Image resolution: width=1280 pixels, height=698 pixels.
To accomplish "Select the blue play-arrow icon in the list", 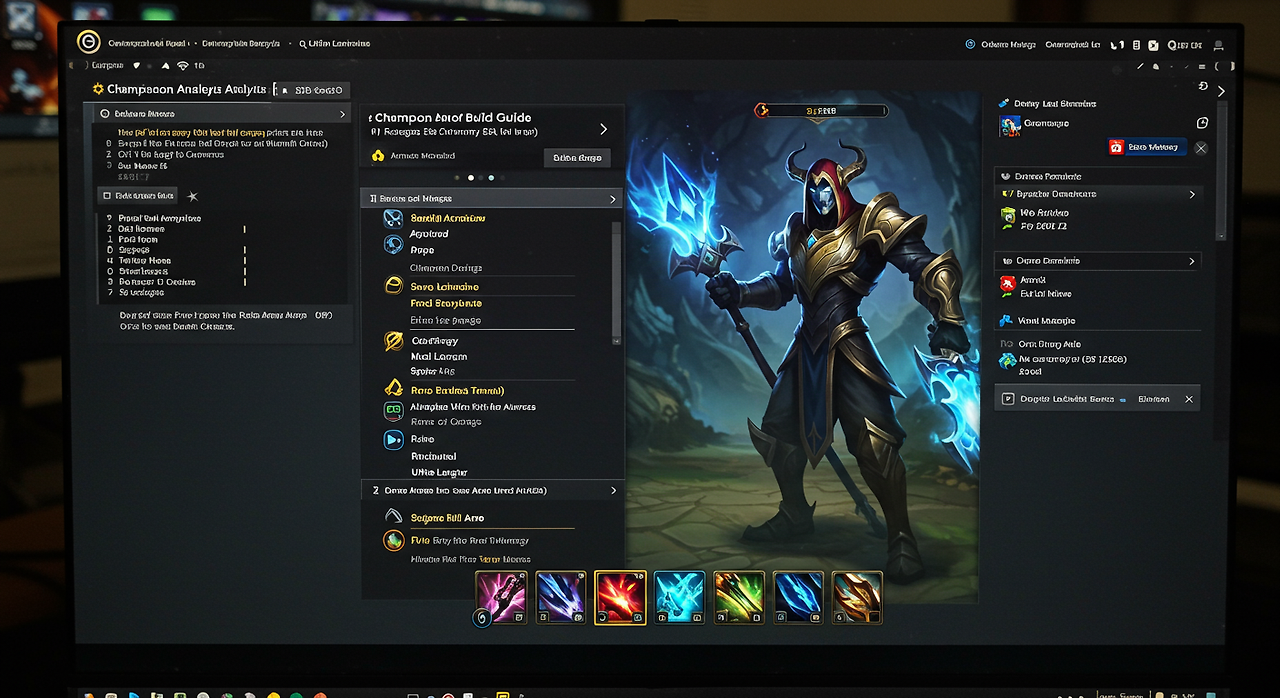I will 393,439.
